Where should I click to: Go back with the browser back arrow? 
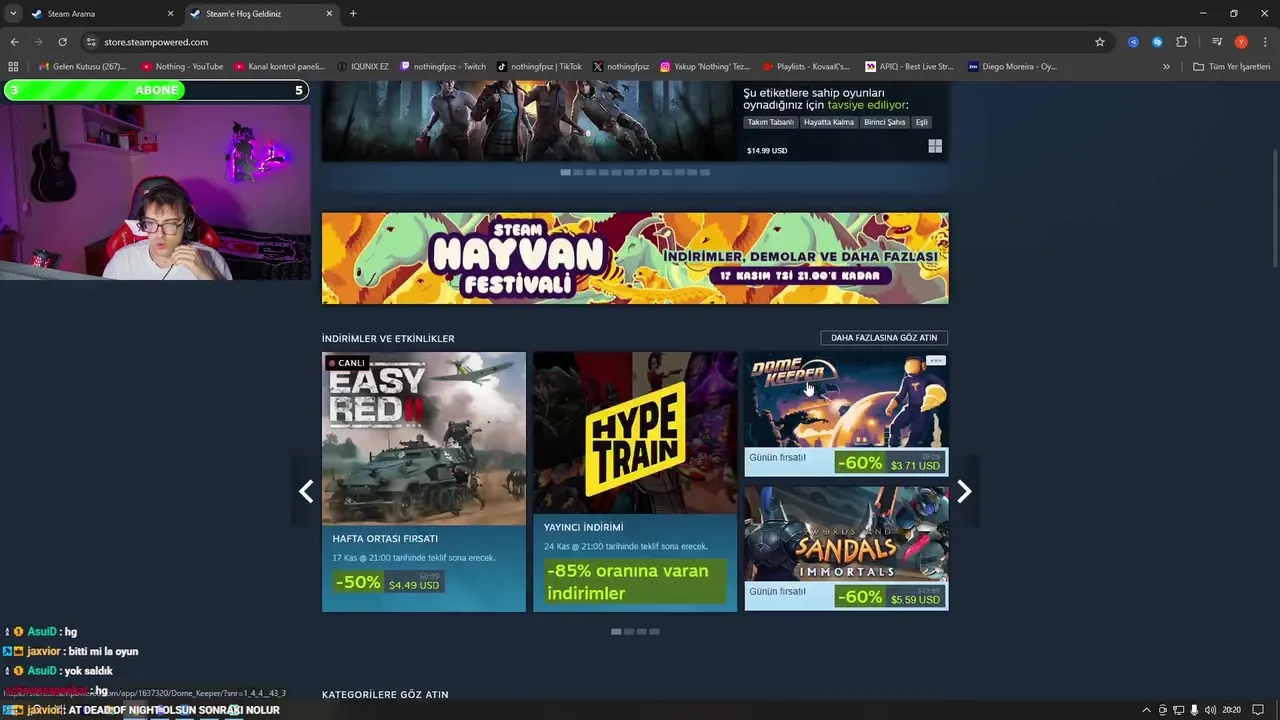(x=14, y=42)
